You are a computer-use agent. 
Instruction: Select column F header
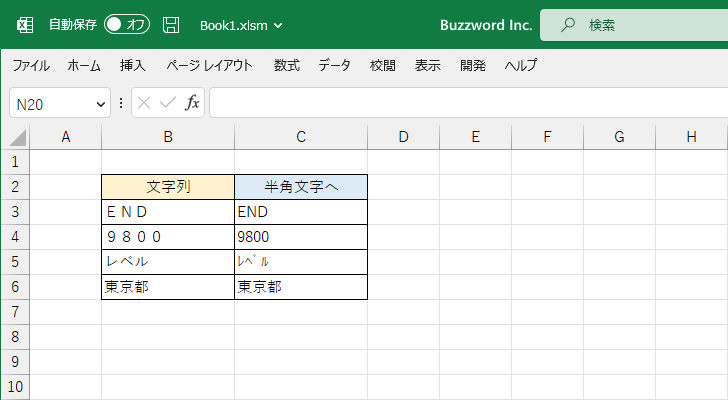[x=547, y=137]
